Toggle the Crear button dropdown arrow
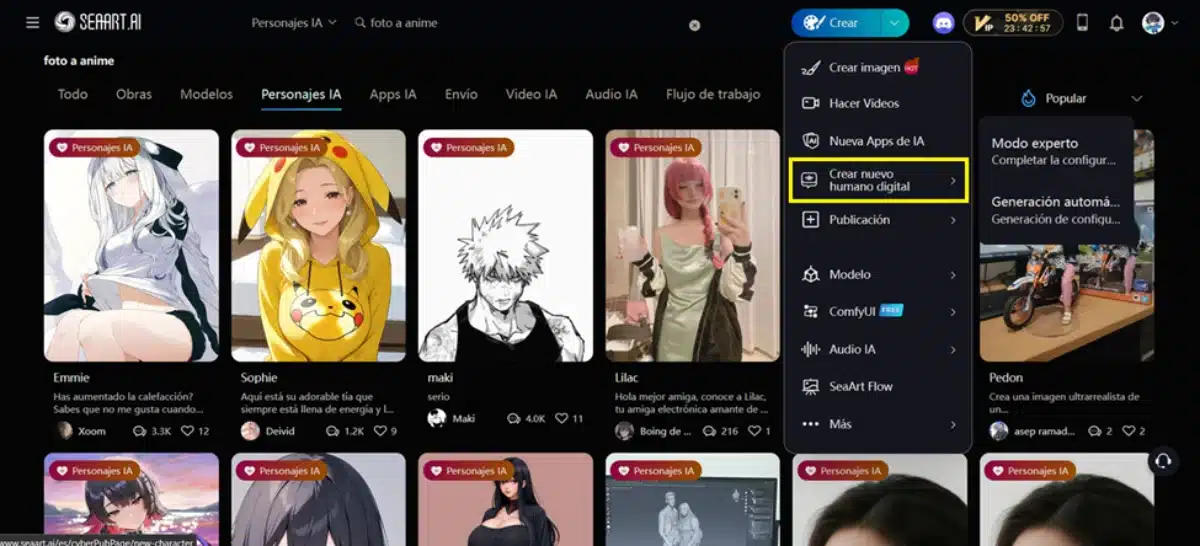This screenshot has width=1200, height=546. pyautogui.click(x=895, y=23)
